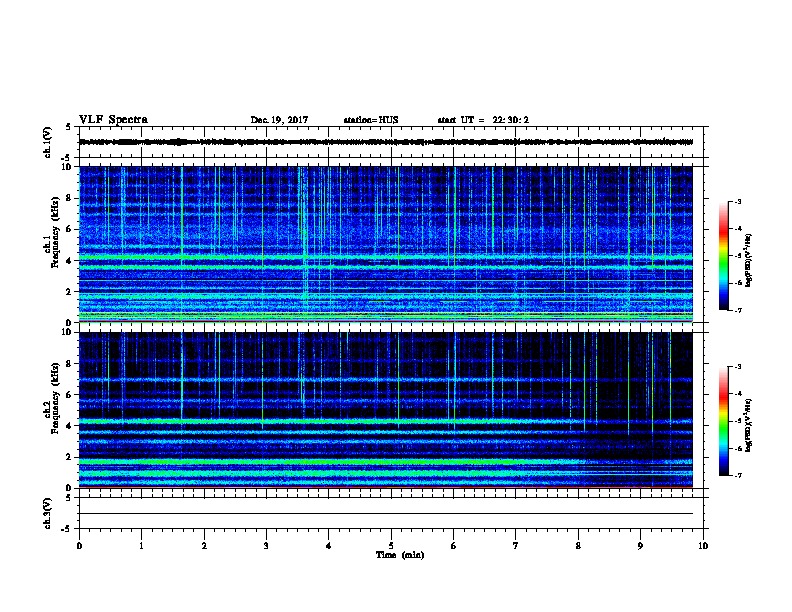Click the ch.1 spectrogram color scale bar
Viewport: 792px width, 612px height.
(723, 256)
